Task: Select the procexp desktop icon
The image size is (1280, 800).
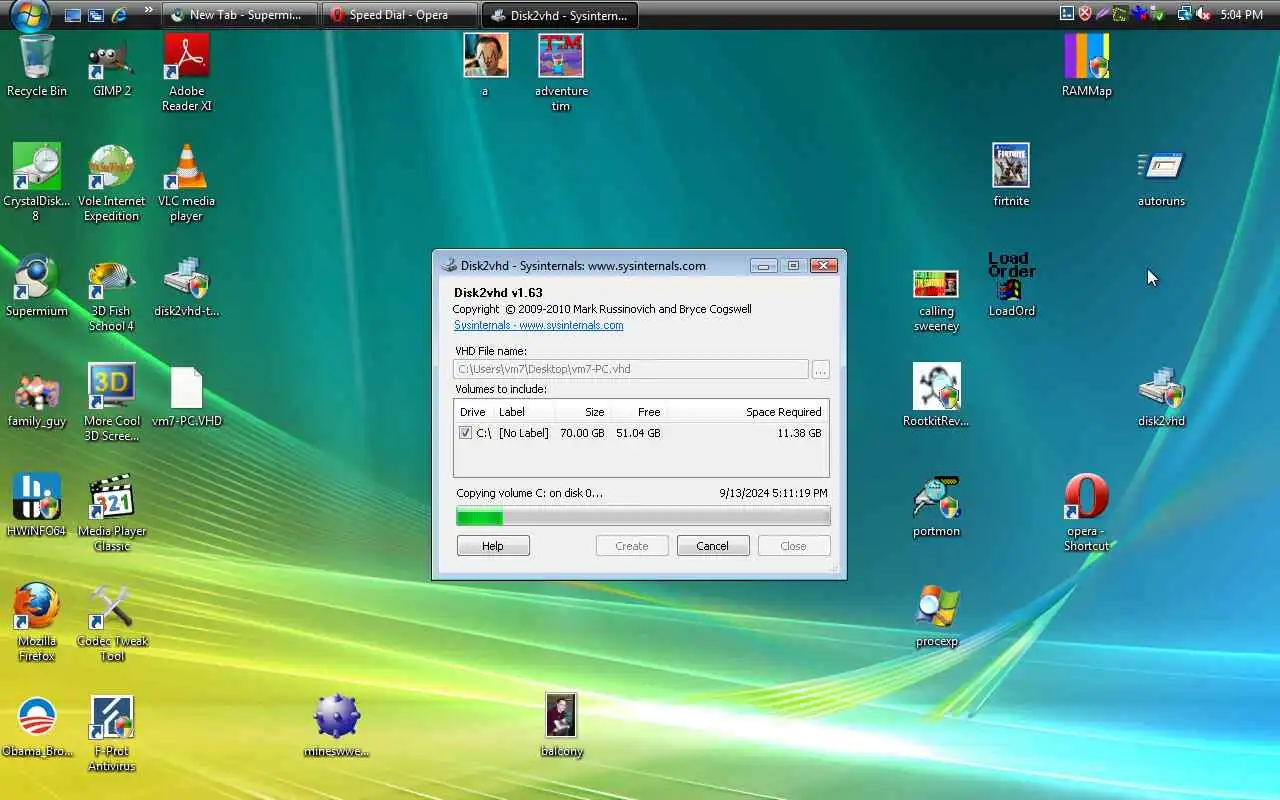Action: pos(937,616)
